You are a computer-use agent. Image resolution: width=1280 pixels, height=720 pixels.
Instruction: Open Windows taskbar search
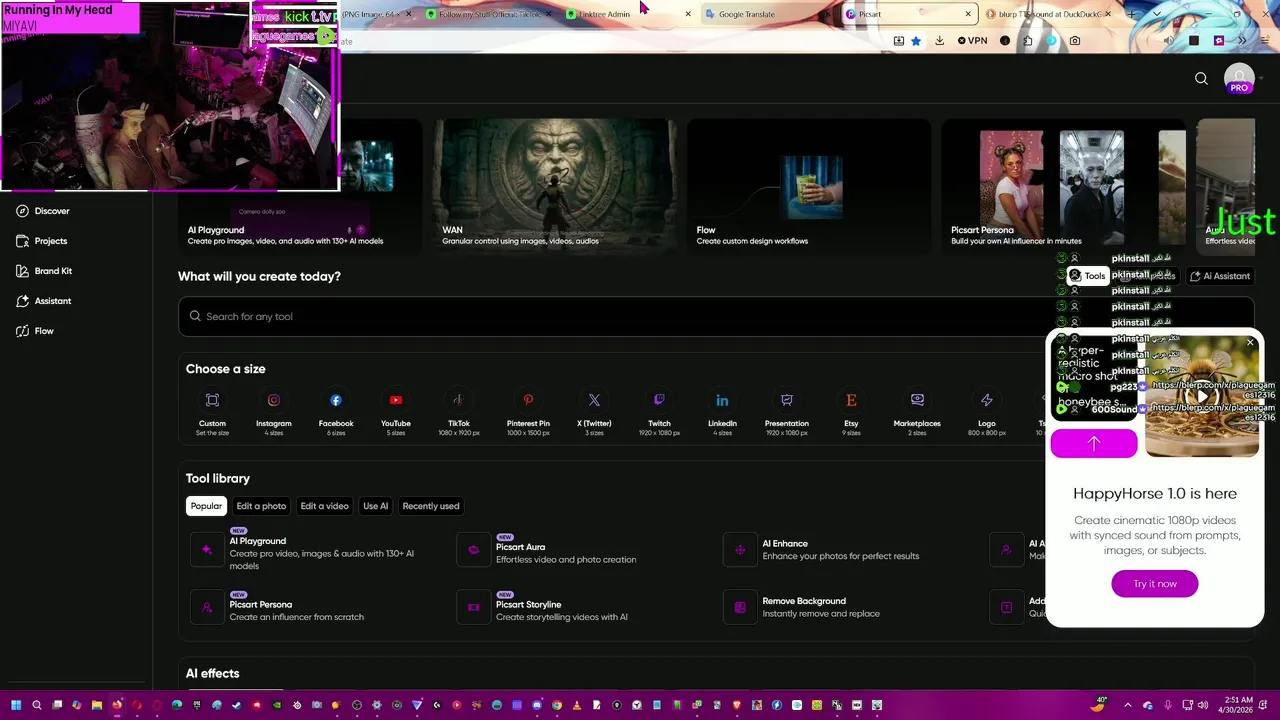pos(37,705)
